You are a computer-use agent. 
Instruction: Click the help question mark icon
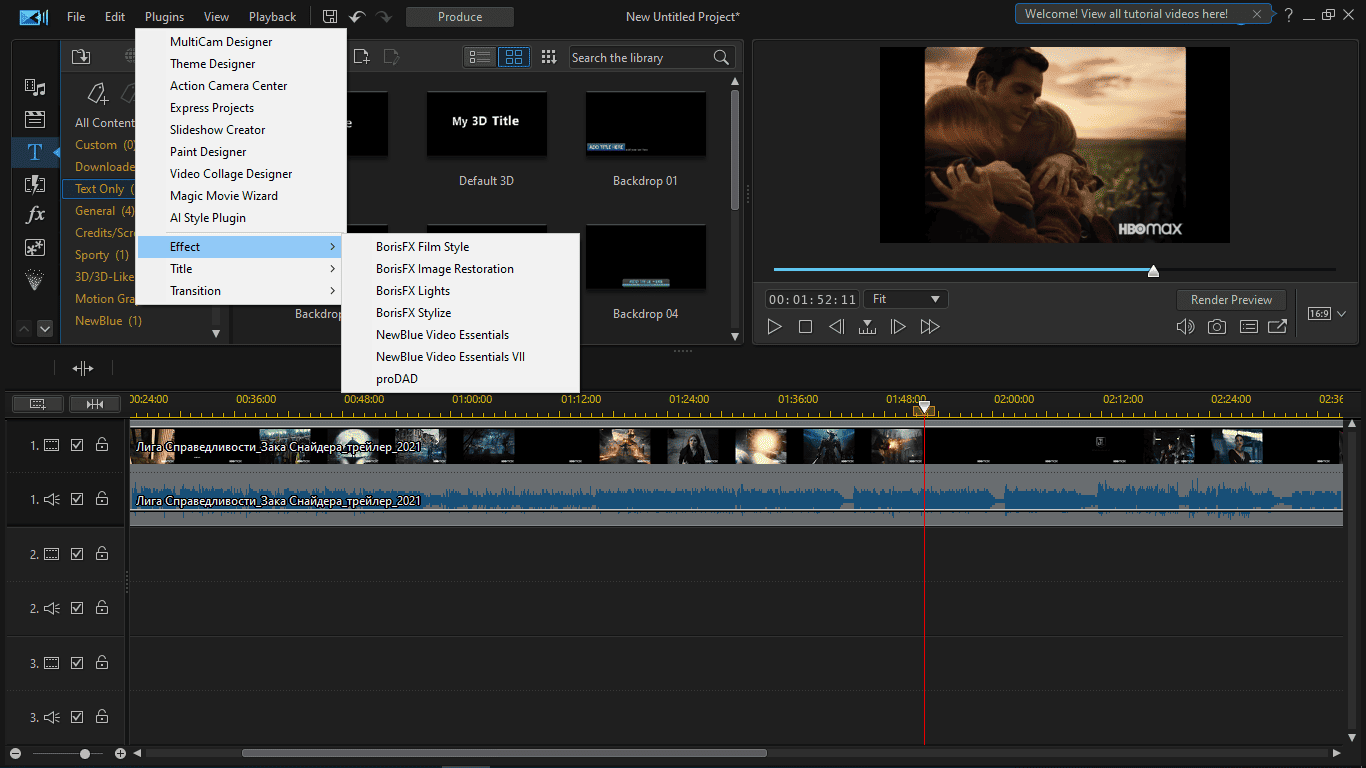1289,15
